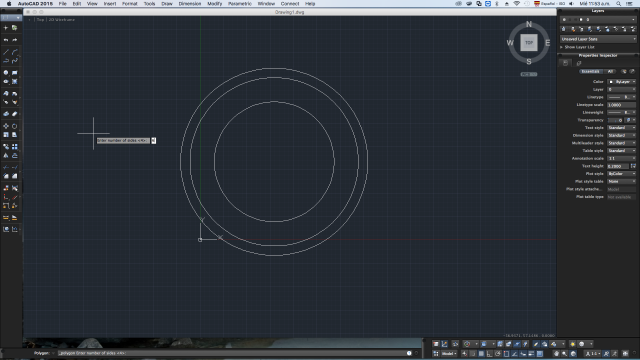Open the Unsaved Layer State dropdown
This screenshot has width=640, height=360.
(598, 39)
